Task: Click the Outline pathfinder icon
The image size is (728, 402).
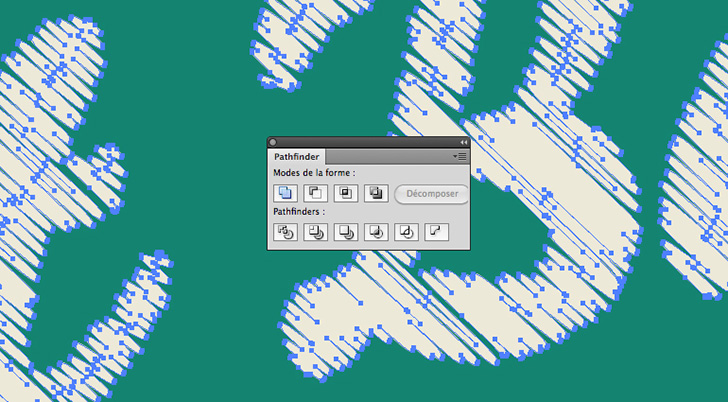Action: 406,232
